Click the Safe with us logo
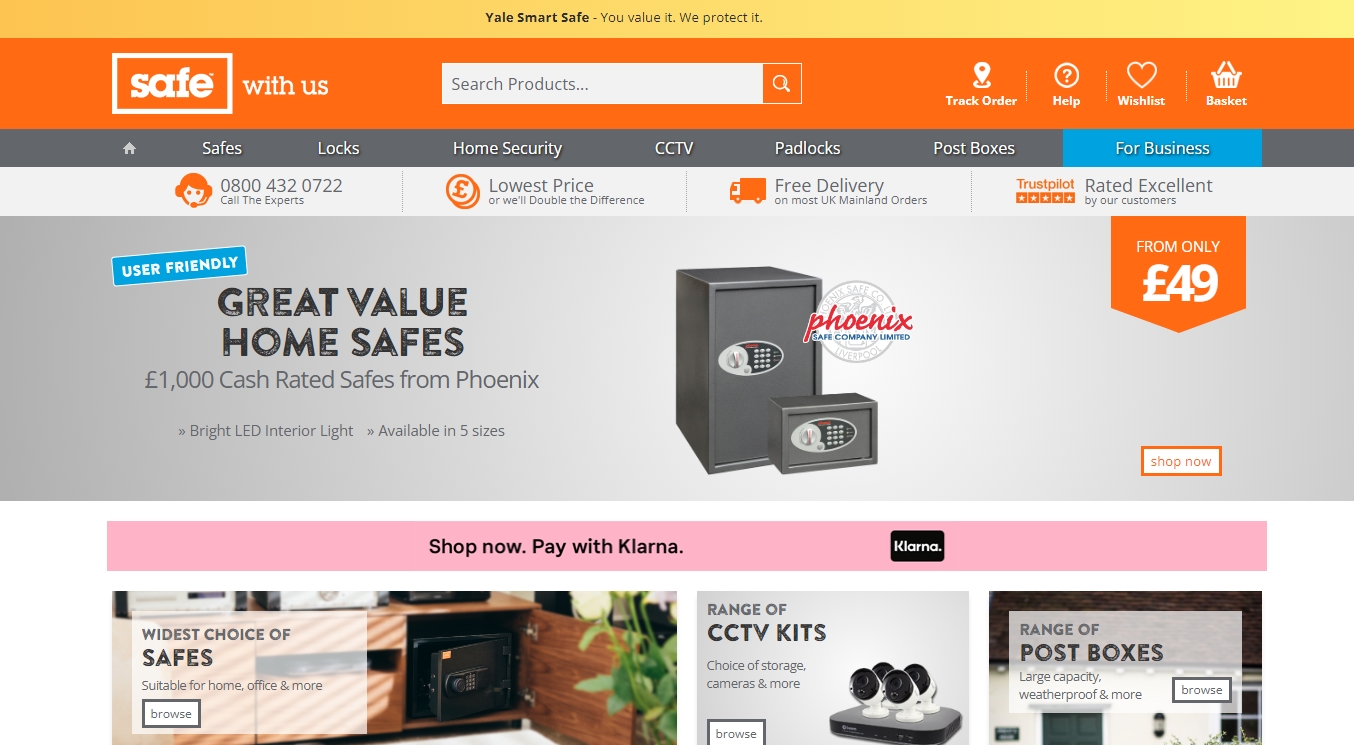Image resolution: width=1354 pixels, height=745 pixels. (x=220, y=84)
